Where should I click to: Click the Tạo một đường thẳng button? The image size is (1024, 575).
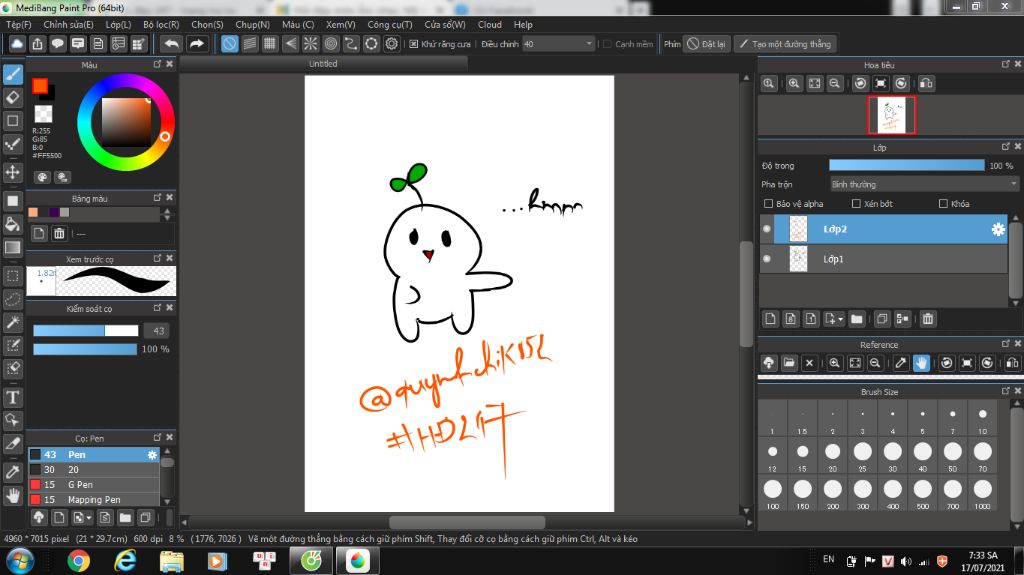784,44
